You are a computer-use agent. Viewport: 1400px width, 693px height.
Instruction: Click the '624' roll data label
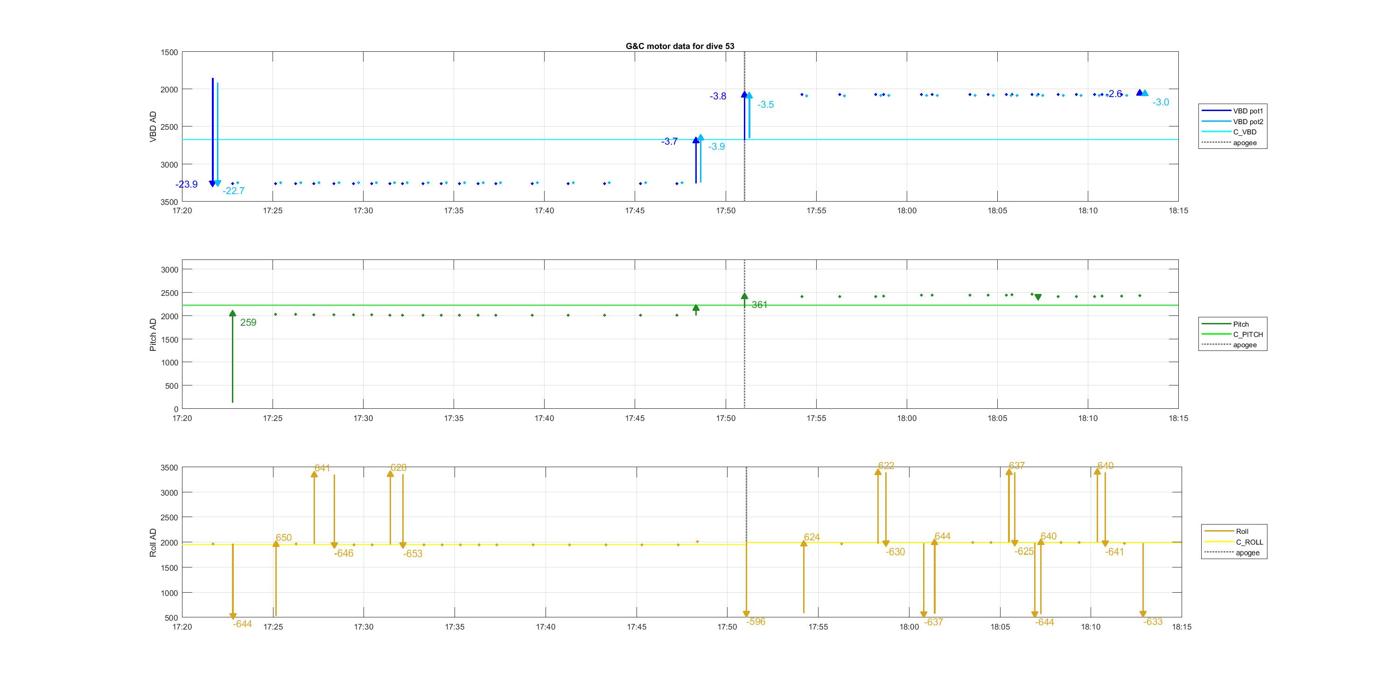coord(812,538)
